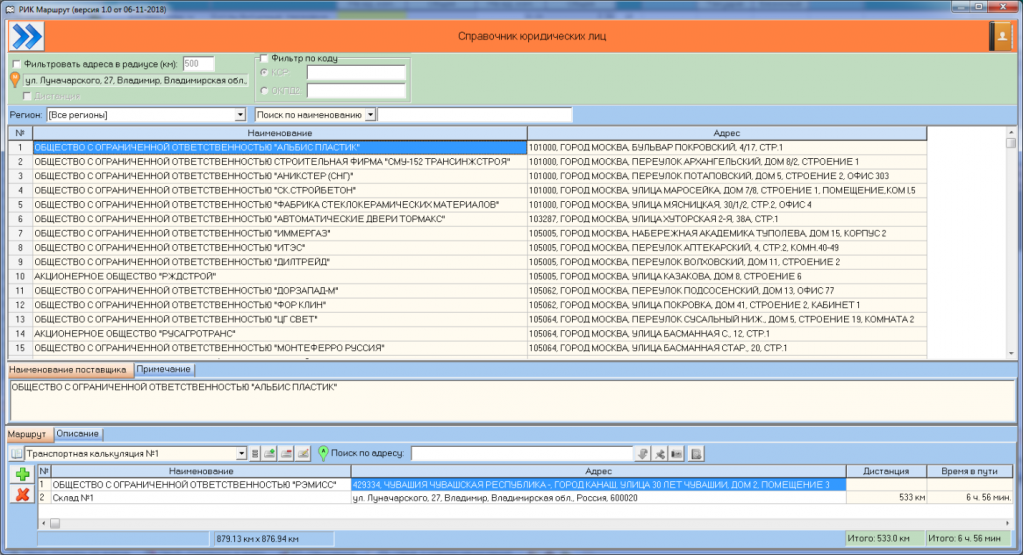The height and width of the screenshot is (555, 1023).
Task: Click the green pin icon beside address search
Action: pos(323,454)
